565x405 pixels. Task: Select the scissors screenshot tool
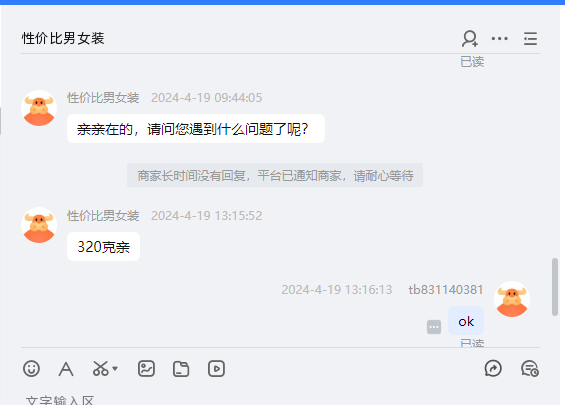(x=101, y=369)
